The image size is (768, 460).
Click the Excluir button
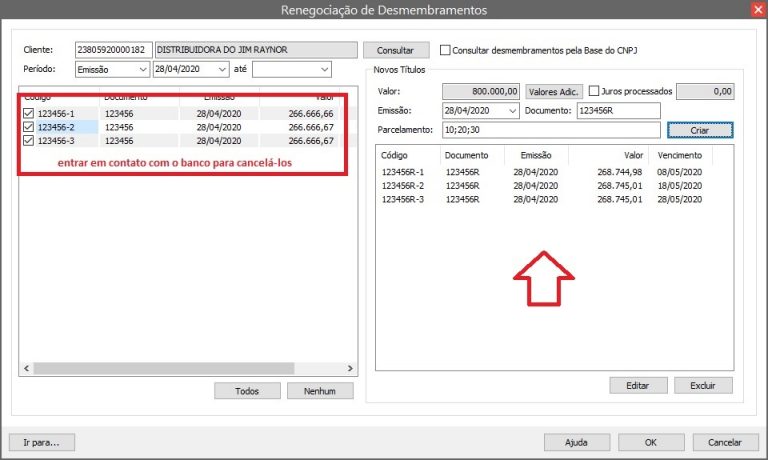tap(703, 386)
